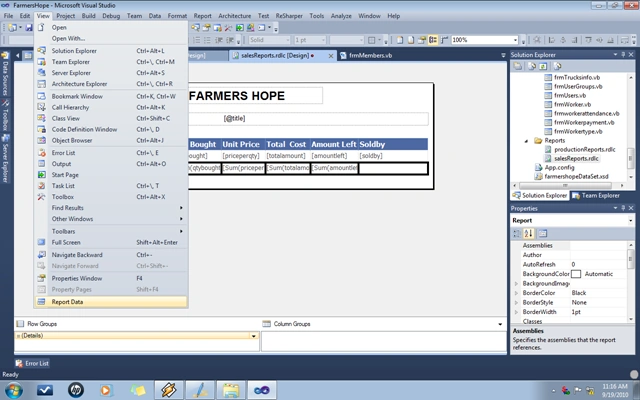Select the Solution Explorer bottom tab
Screen dimensions: 640x400
tap(540, 196)
